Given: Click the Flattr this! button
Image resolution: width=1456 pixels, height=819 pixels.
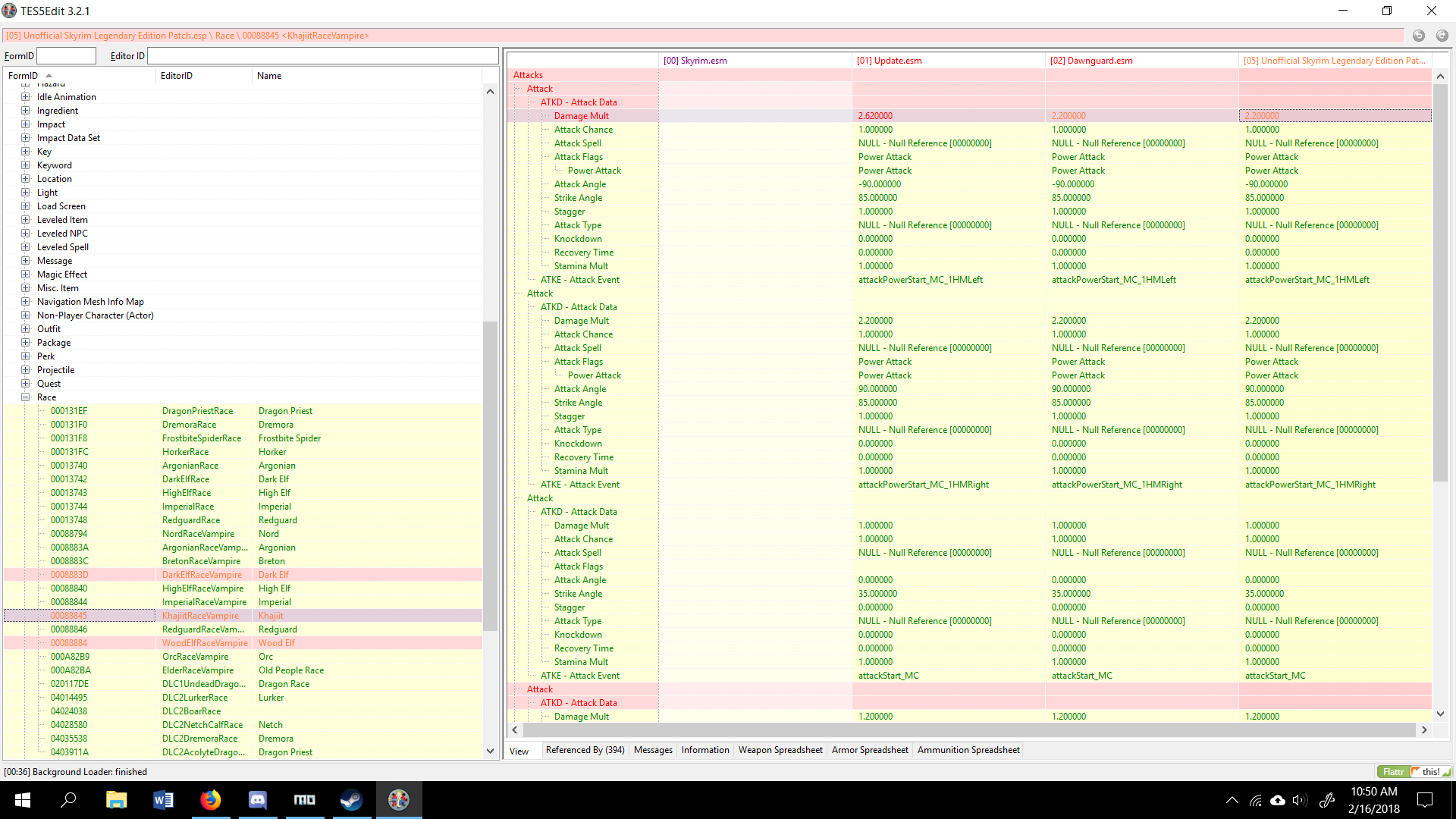Looking at the screenshot, I should click(x=1414, y=771).
